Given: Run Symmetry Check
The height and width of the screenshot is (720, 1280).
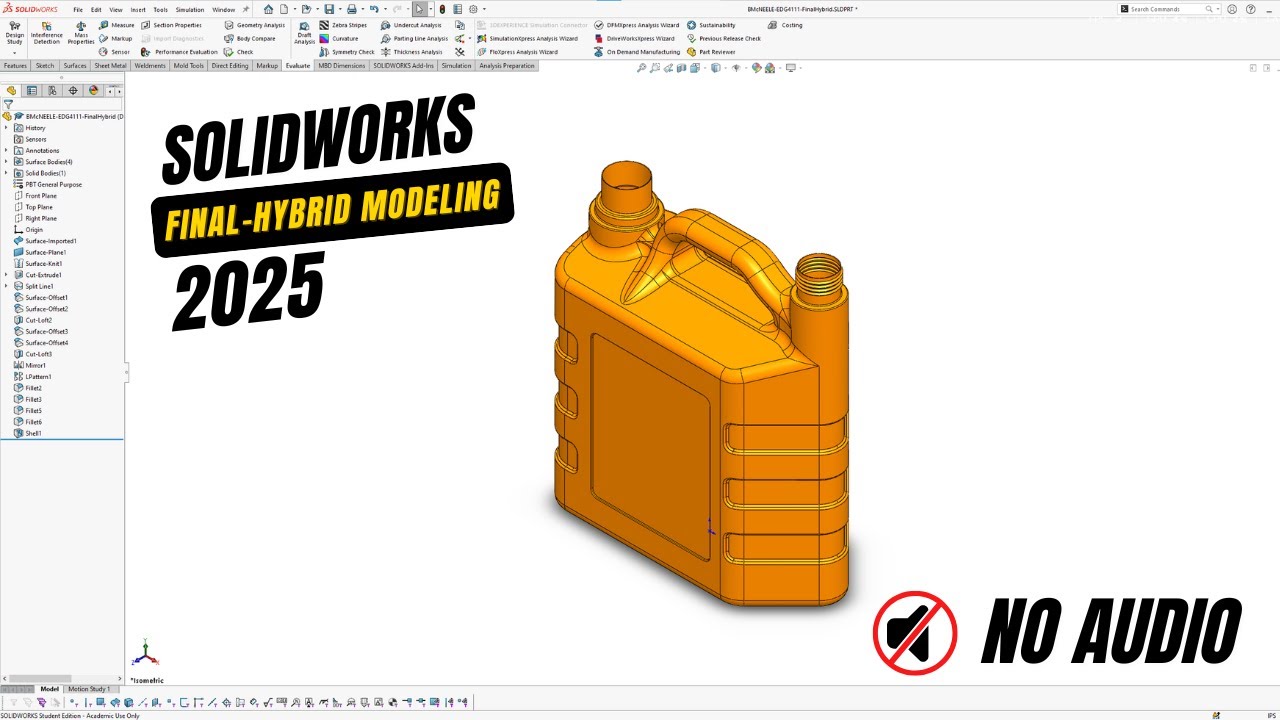Looking at the screenshot, I should (347, 52).
